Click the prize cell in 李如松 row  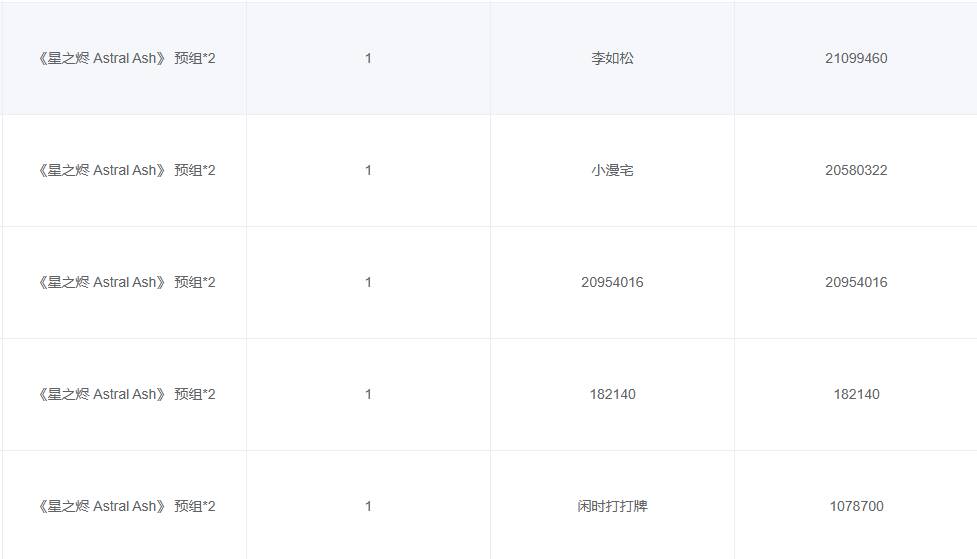tap(124, 58)
